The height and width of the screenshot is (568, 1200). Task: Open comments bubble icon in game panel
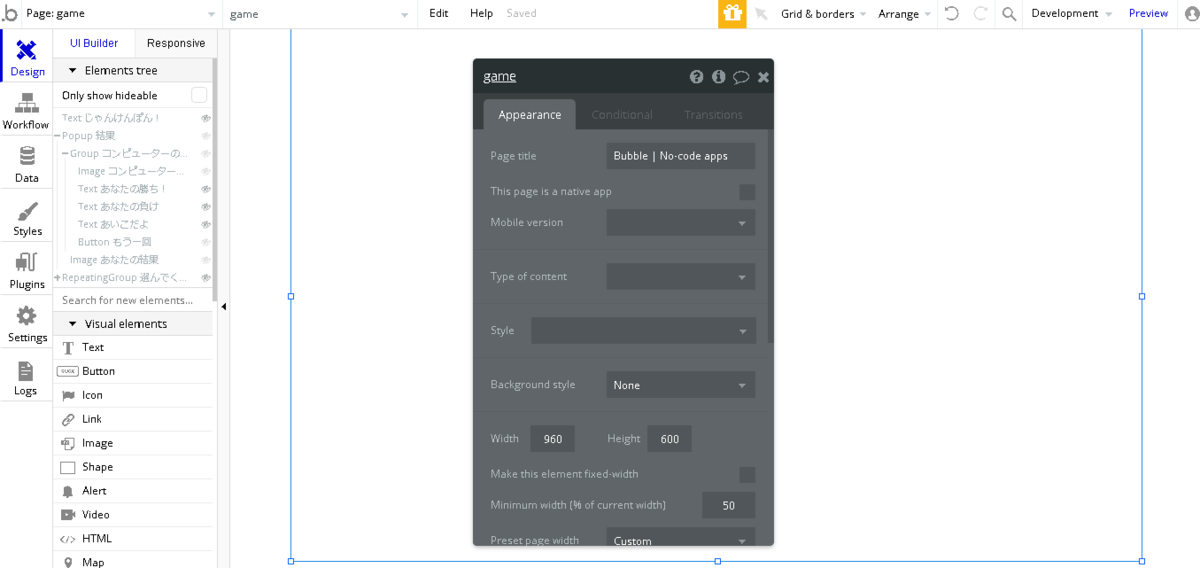click(x=741, y=77)
